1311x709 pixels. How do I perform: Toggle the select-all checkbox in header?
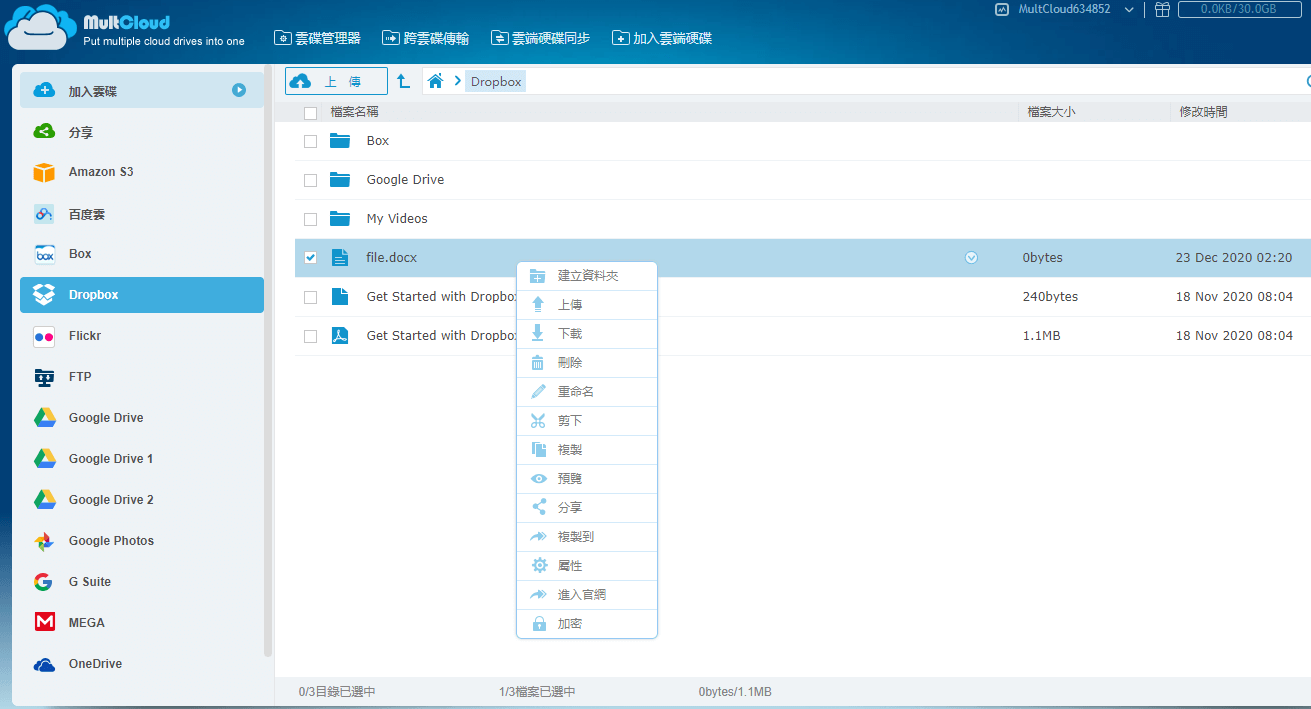click(x=310, y=113)
